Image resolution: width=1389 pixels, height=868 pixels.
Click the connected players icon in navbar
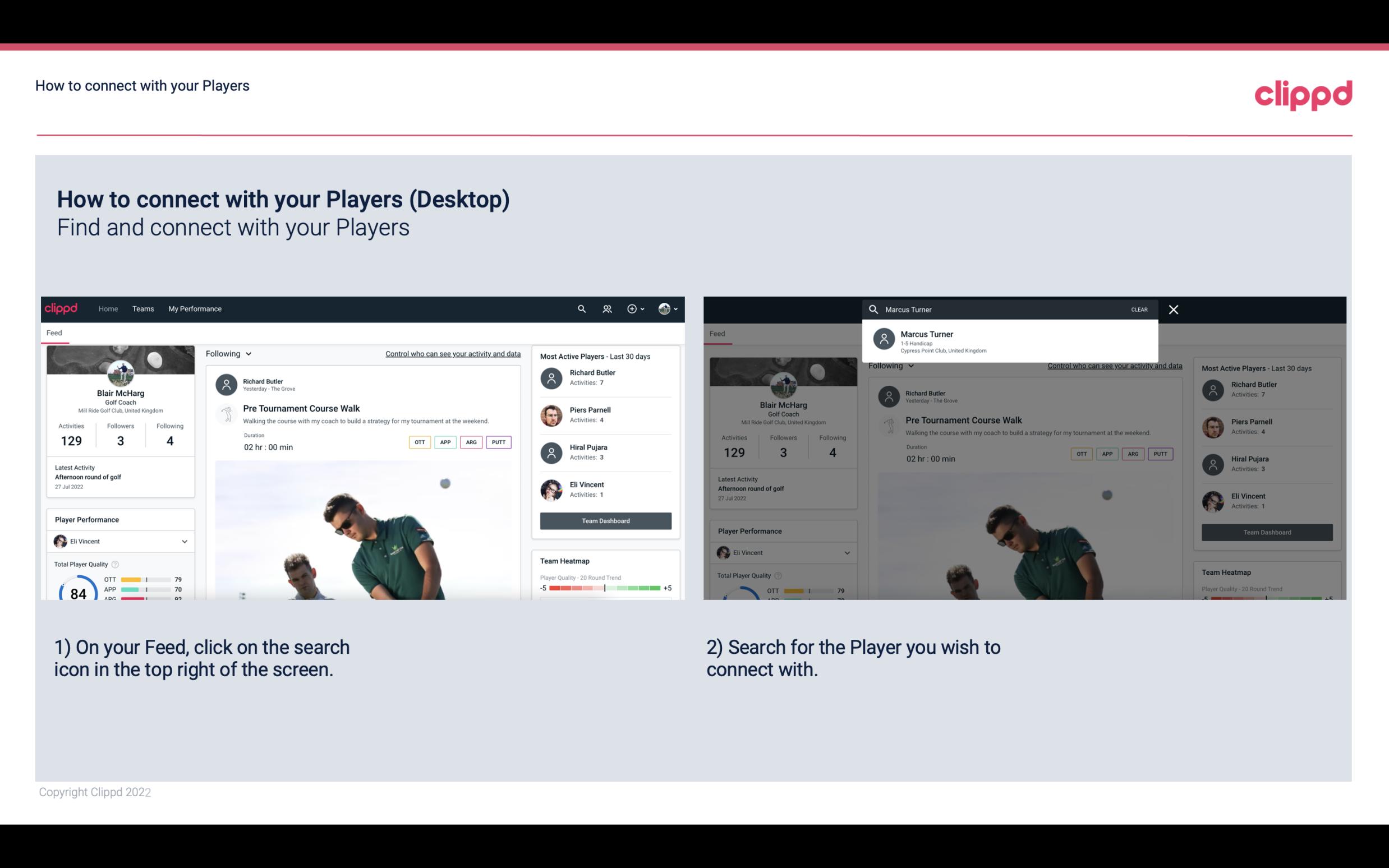607,308
